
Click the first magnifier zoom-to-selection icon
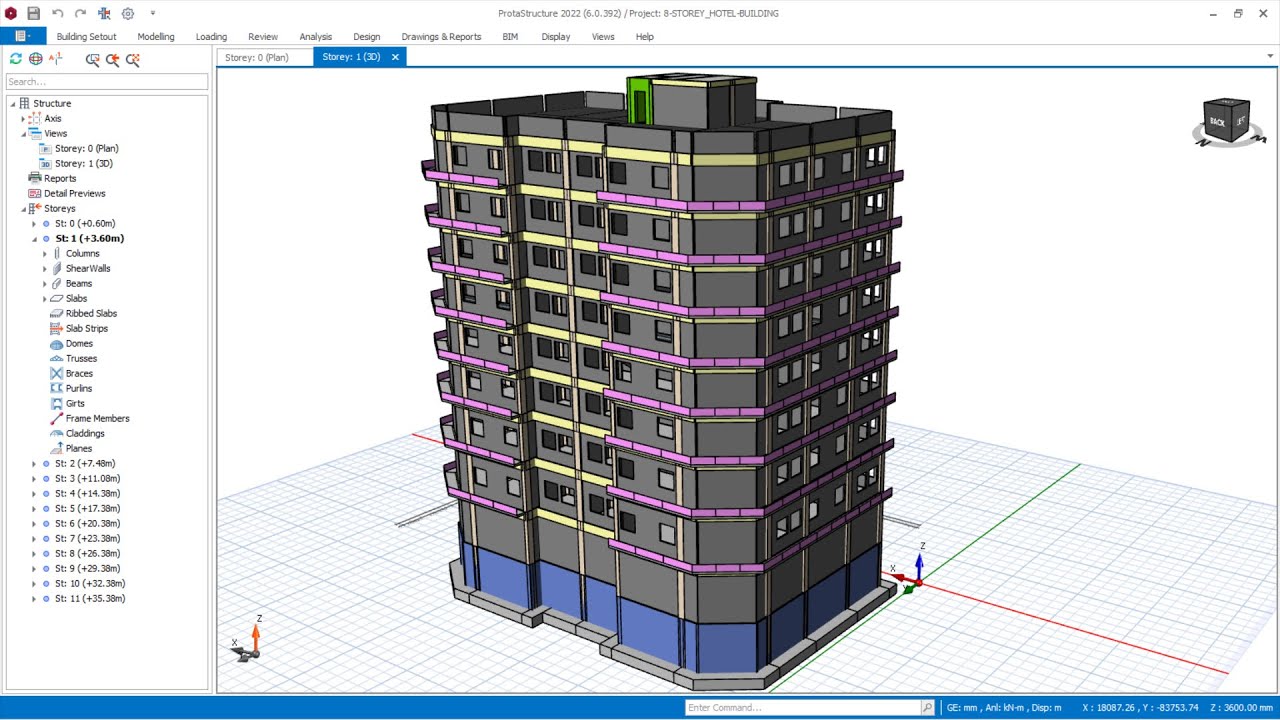coord(92,59)
